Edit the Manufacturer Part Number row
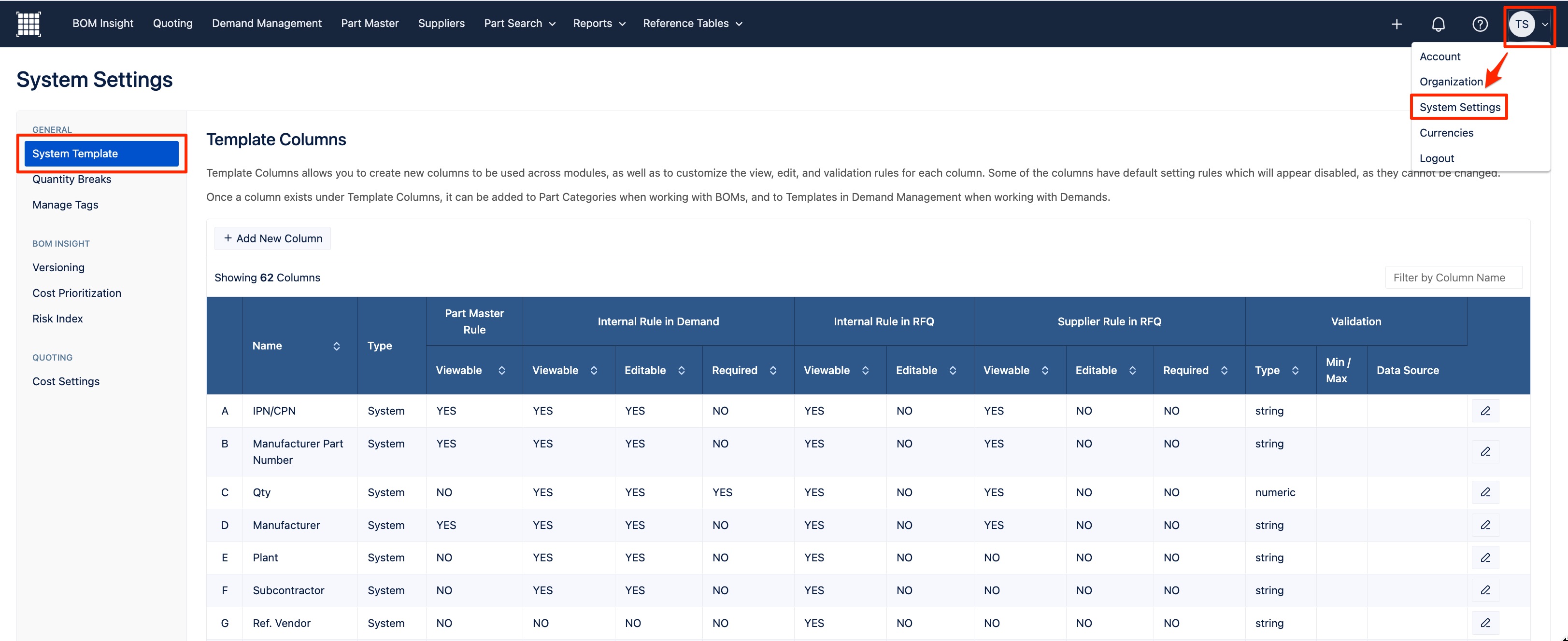The height and width of the screenshot is (641, 1568). (x=1485, y=452)
